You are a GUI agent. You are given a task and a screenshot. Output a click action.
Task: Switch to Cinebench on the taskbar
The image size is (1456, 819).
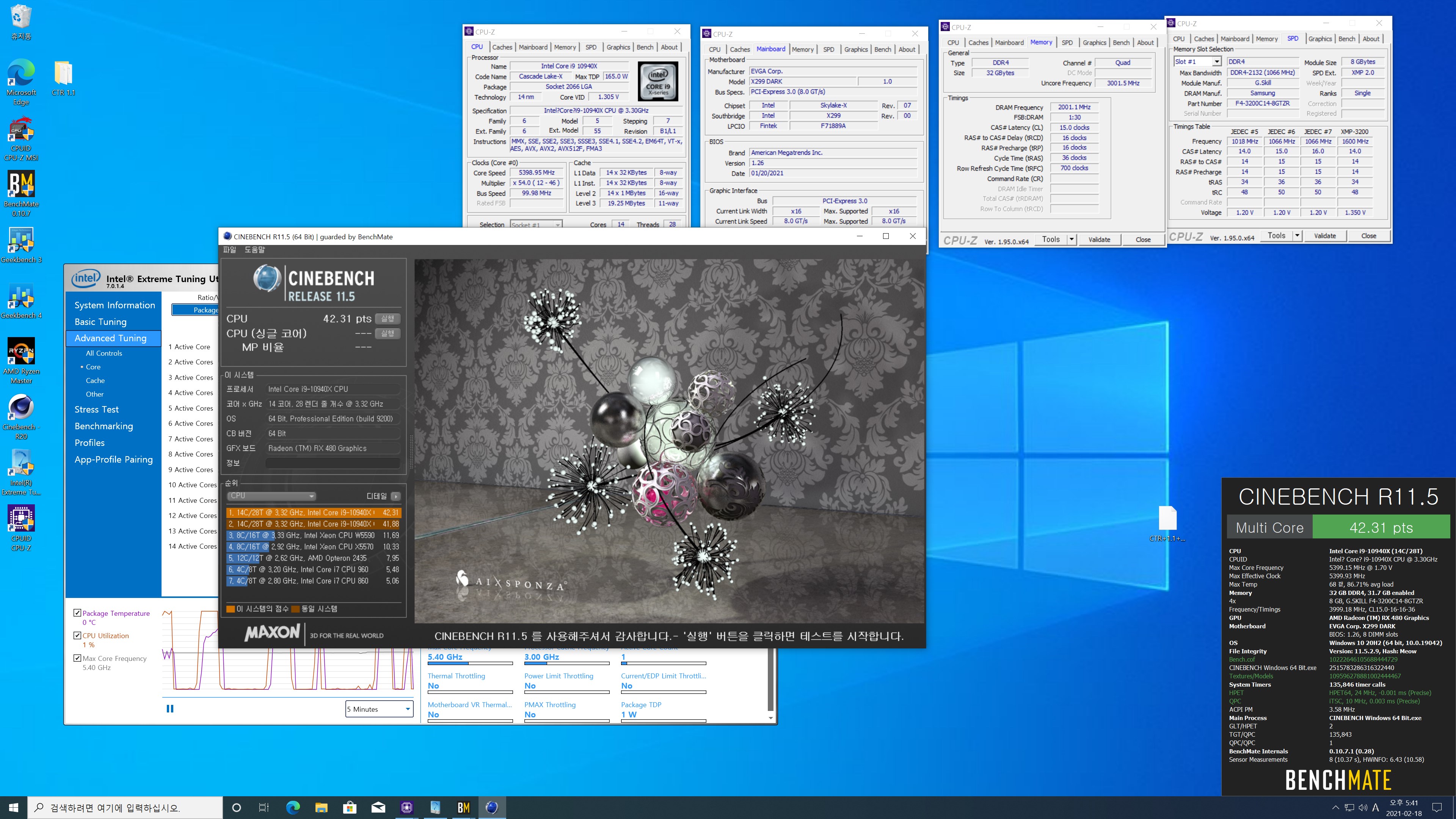pyautogui.click(x=492, y=808)
